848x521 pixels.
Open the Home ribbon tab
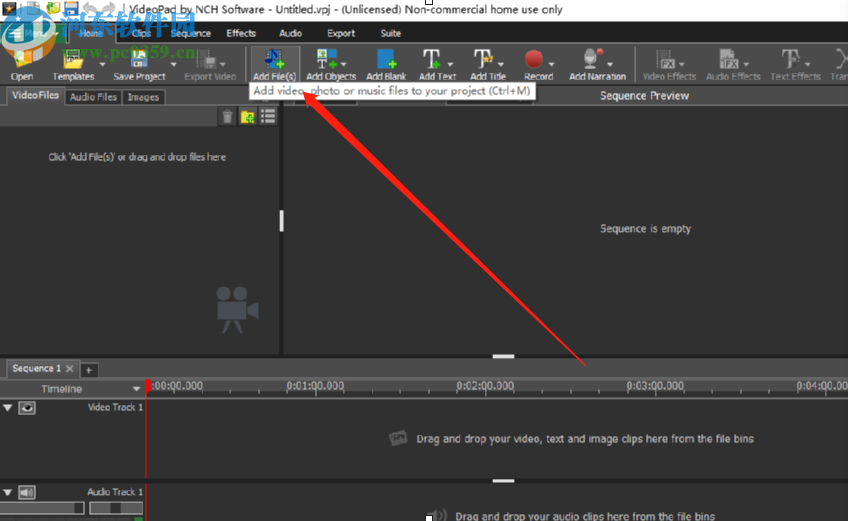pos(90,34)
